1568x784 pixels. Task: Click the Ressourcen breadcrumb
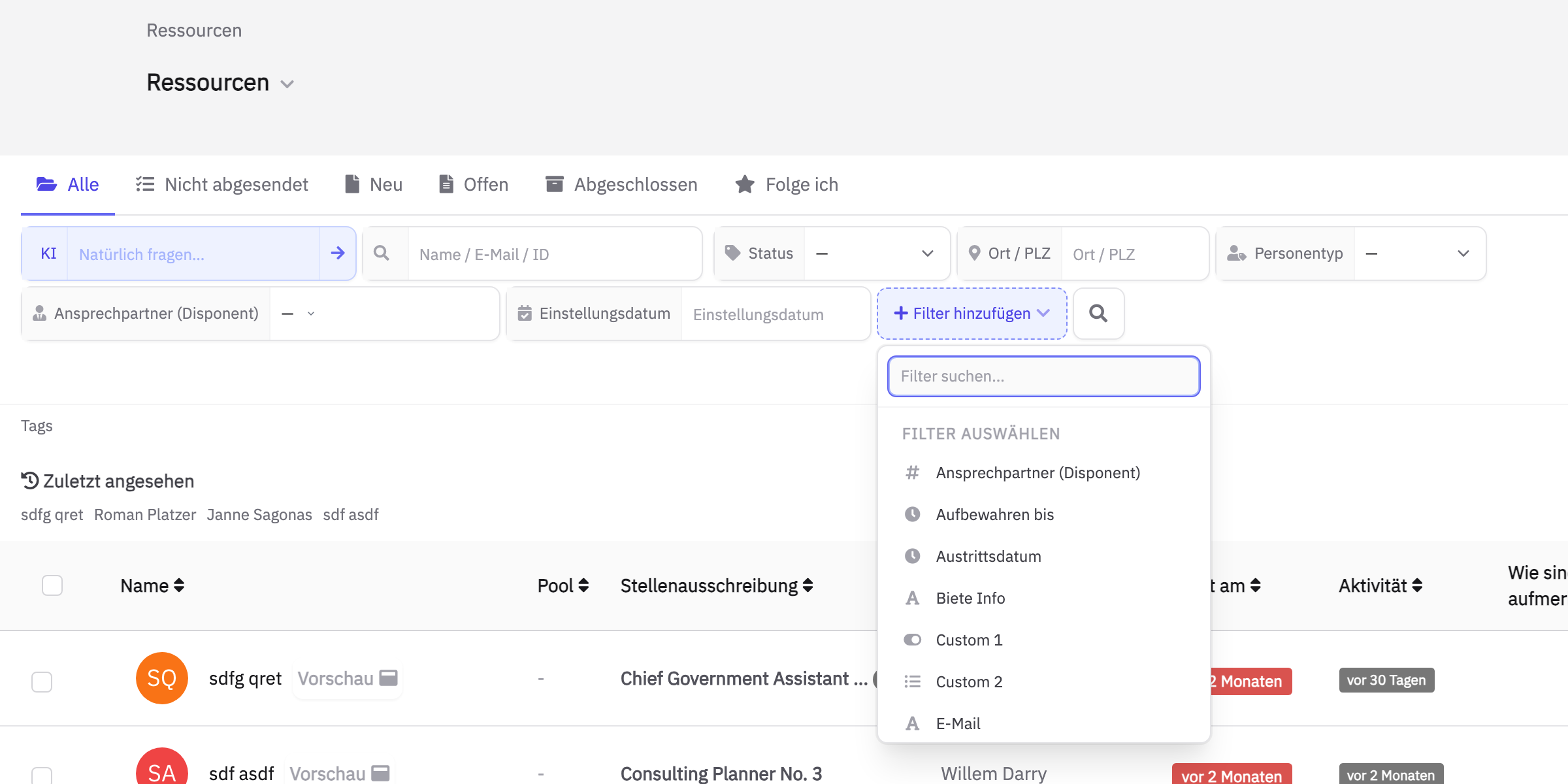pyautogui.click(x=194, y=30)
